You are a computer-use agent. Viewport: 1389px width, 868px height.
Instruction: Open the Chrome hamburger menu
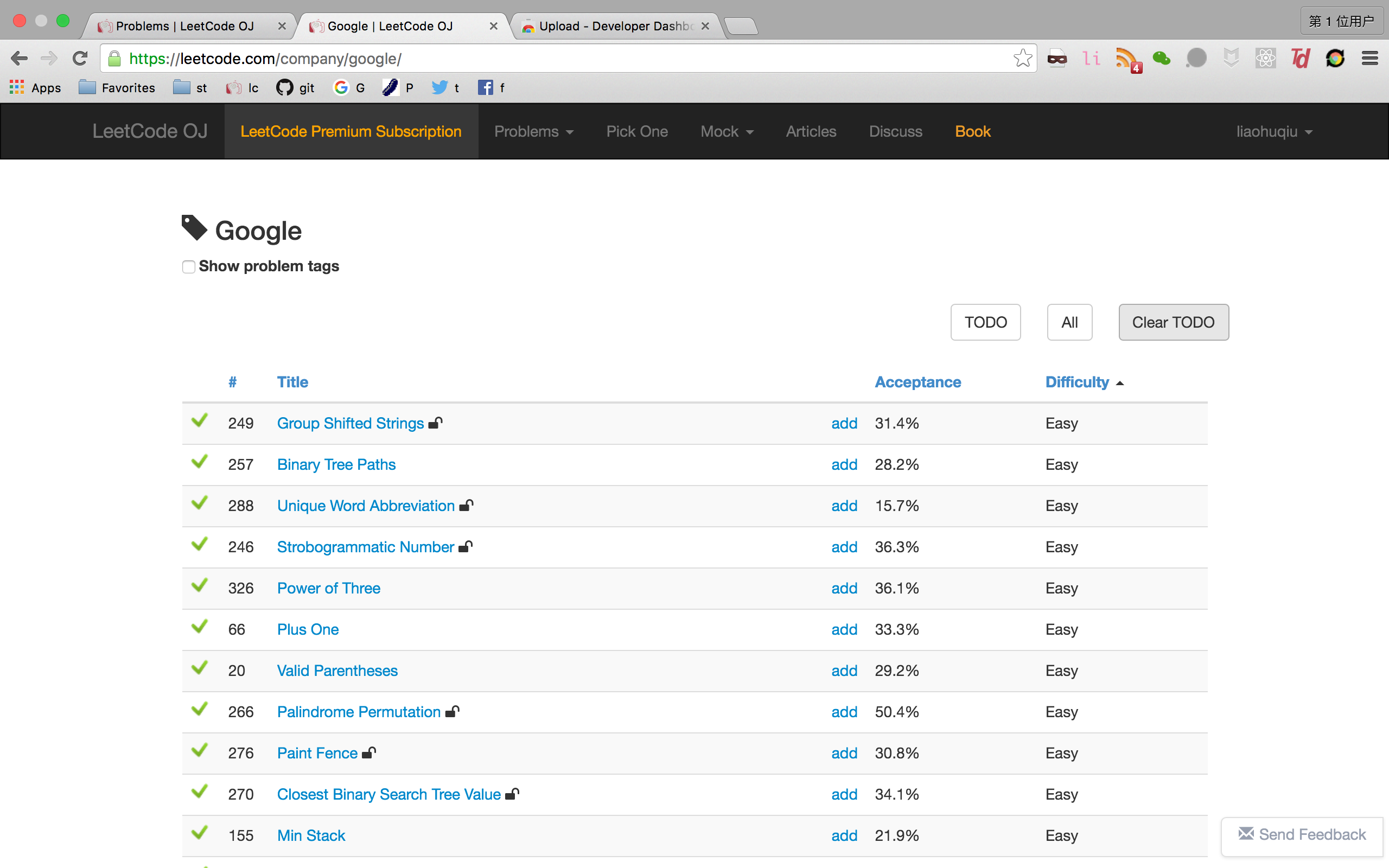pos(1369,58)
